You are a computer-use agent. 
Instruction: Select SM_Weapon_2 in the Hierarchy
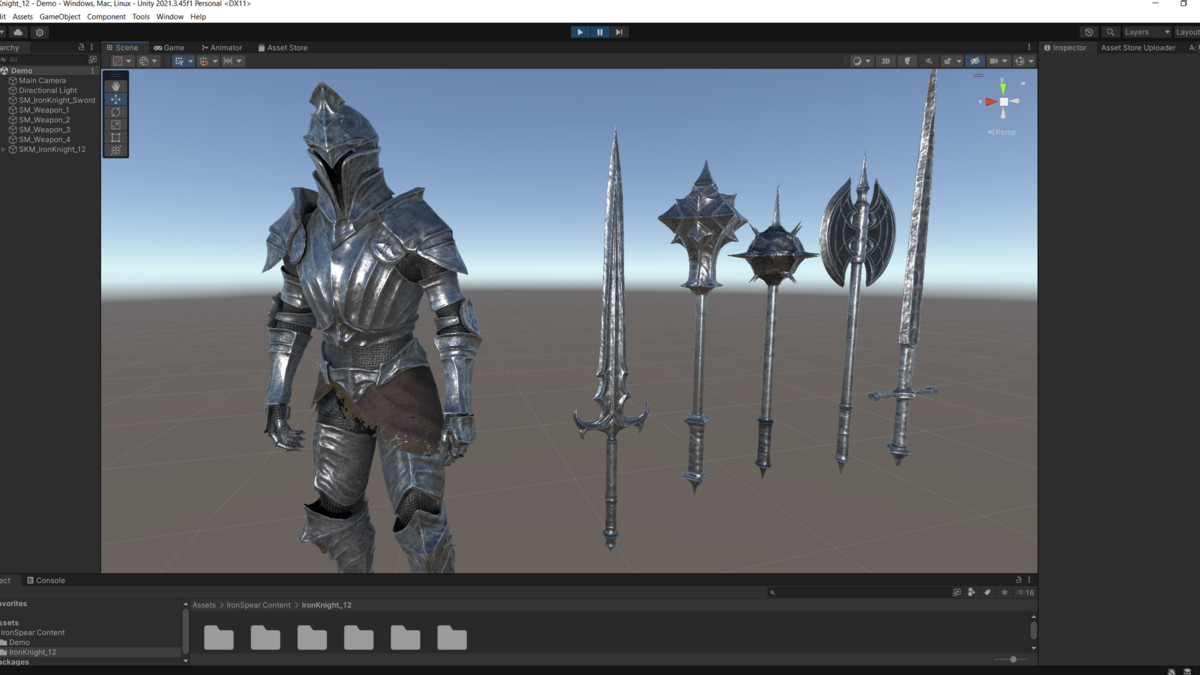[x=44, y=120]
